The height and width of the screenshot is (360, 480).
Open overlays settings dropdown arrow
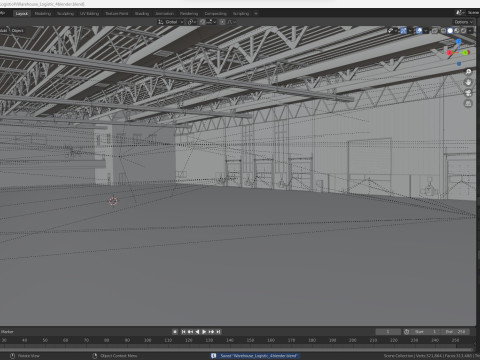pyautogui.click(x=426, y=31)
